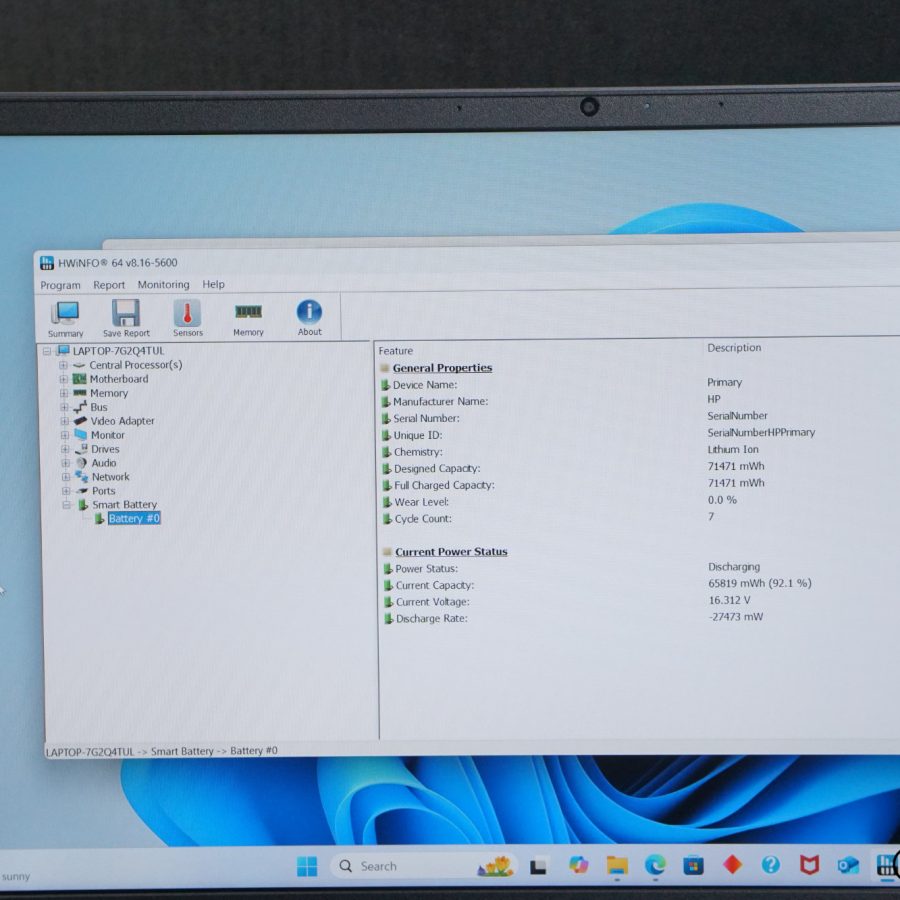Expand the Ports tree node
This screenshot has height=900, width=900.
pyautogui.click(x=66, y=491)
